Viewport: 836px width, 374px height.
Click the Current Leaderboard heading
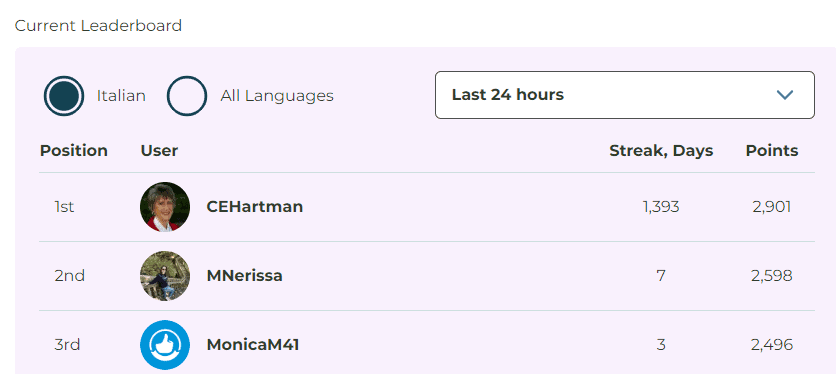pyautogui.click(x=98, y=26)
